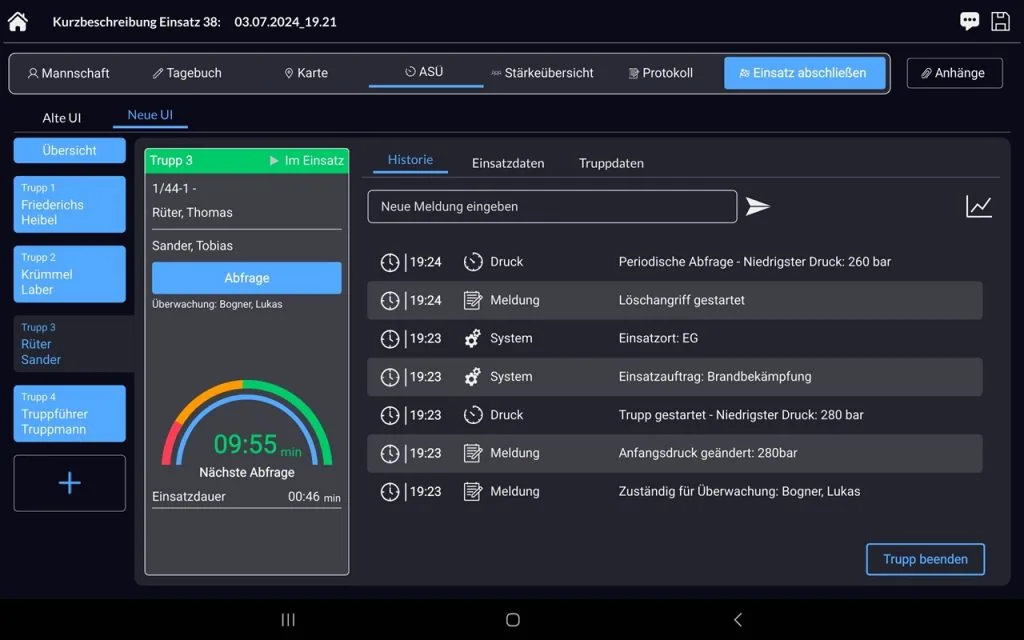
Task: Click the Abfrage button for Trupp 3
Action: [247, 278]
